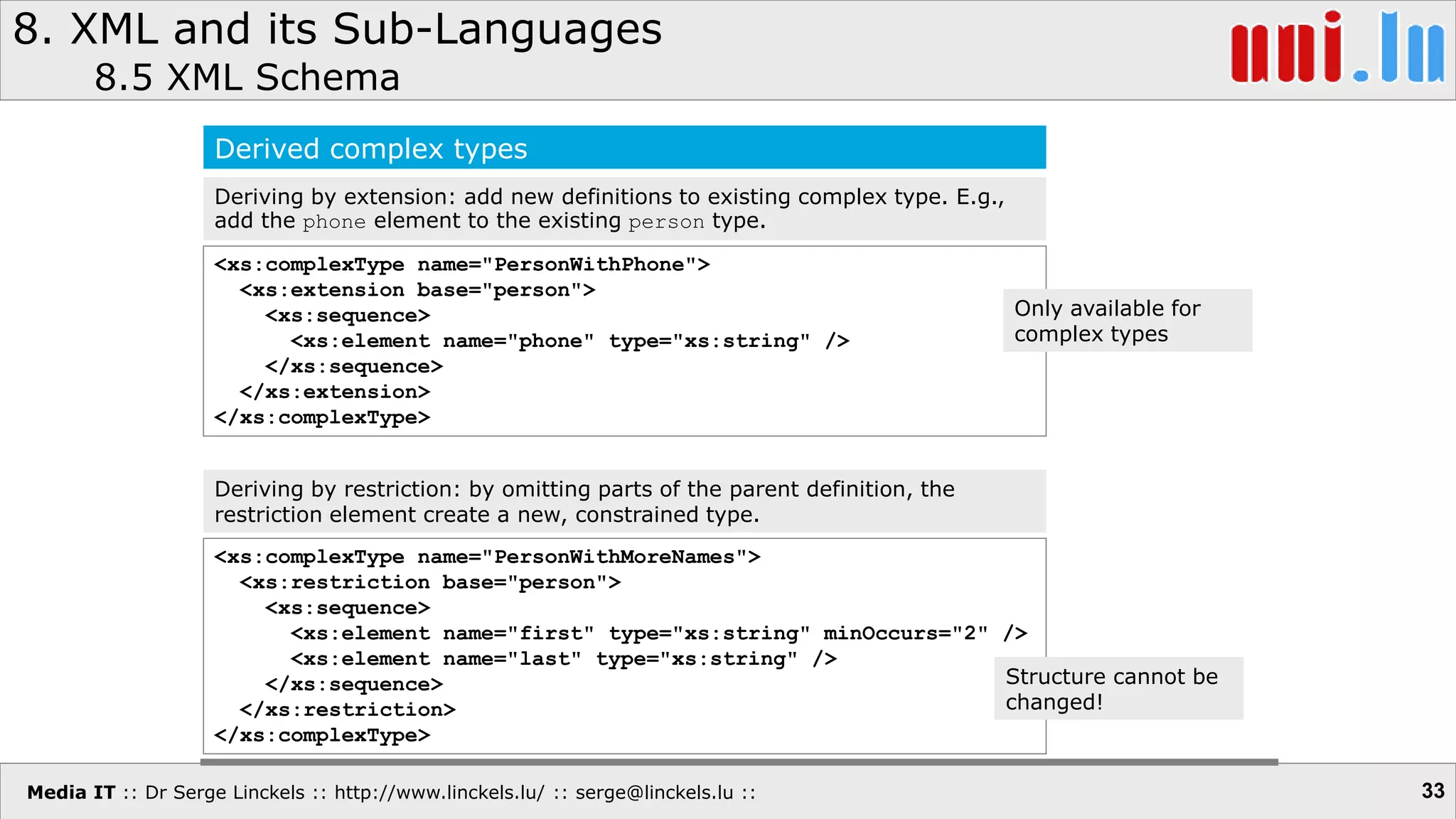The image size is (1456, 819).
Task: Click the code line name="PersonWithPhone"
Action: 462,264
